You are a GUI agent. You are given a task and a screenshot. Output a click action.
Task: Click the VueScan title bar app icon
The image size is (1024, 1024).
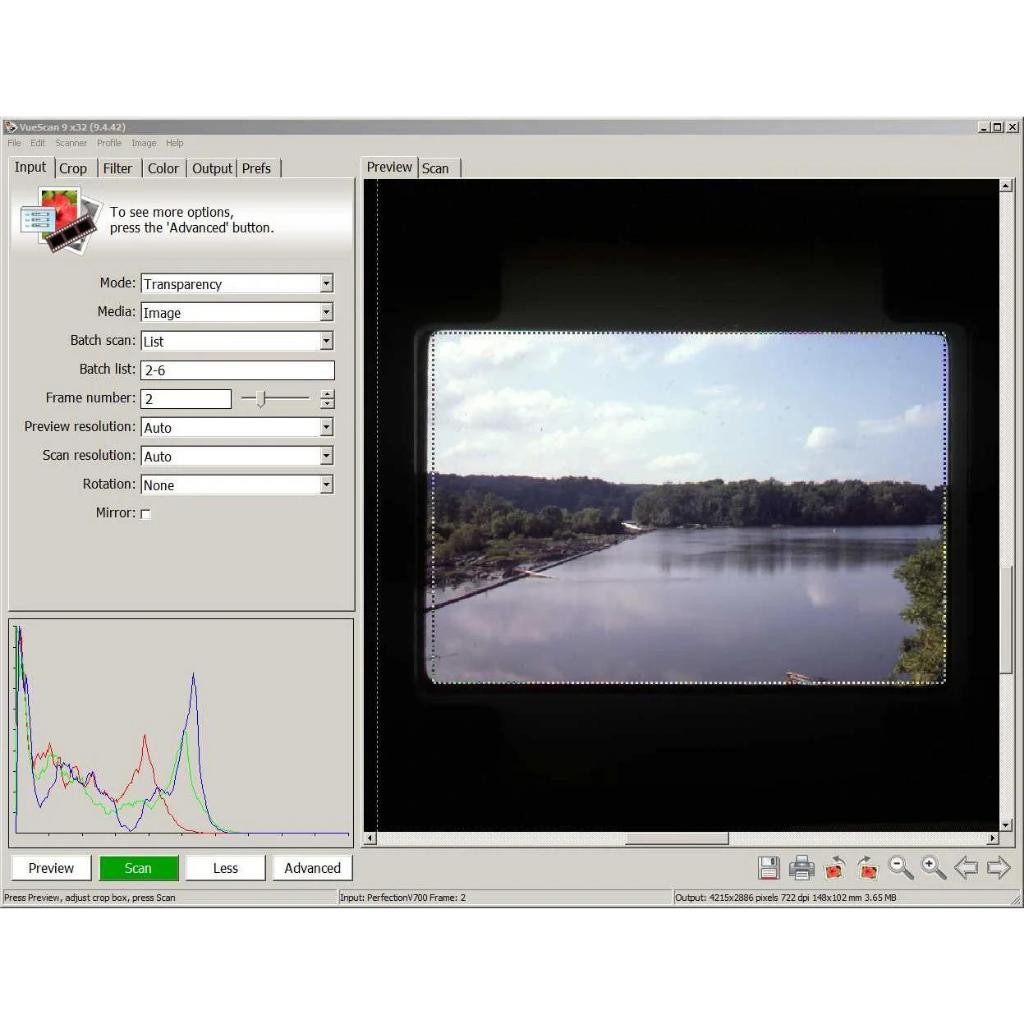10,127
